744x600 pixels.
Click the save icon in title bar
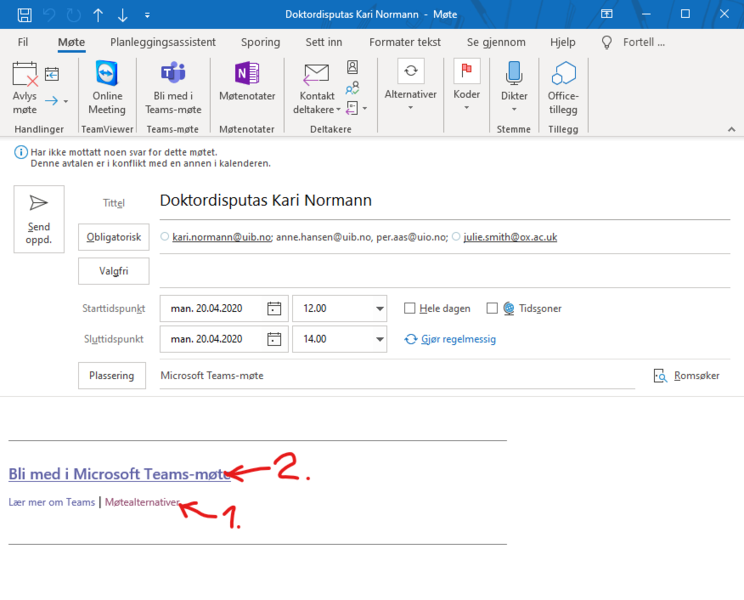pyautogui.click(x=25, y=15)
